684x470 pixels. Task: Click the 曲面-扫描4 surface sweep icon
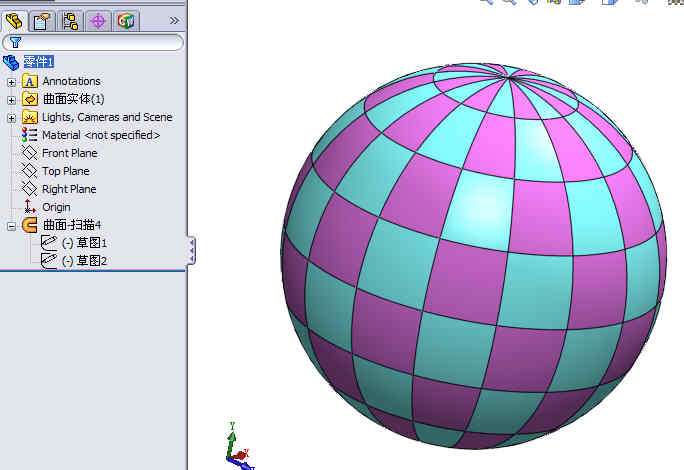[x=30, y=225]
